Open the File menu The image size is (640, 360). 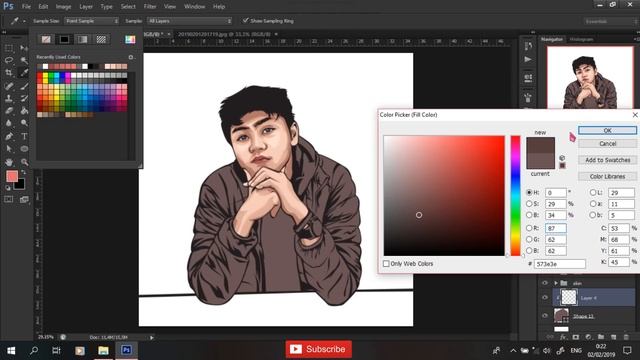click(x=26, y=7)
